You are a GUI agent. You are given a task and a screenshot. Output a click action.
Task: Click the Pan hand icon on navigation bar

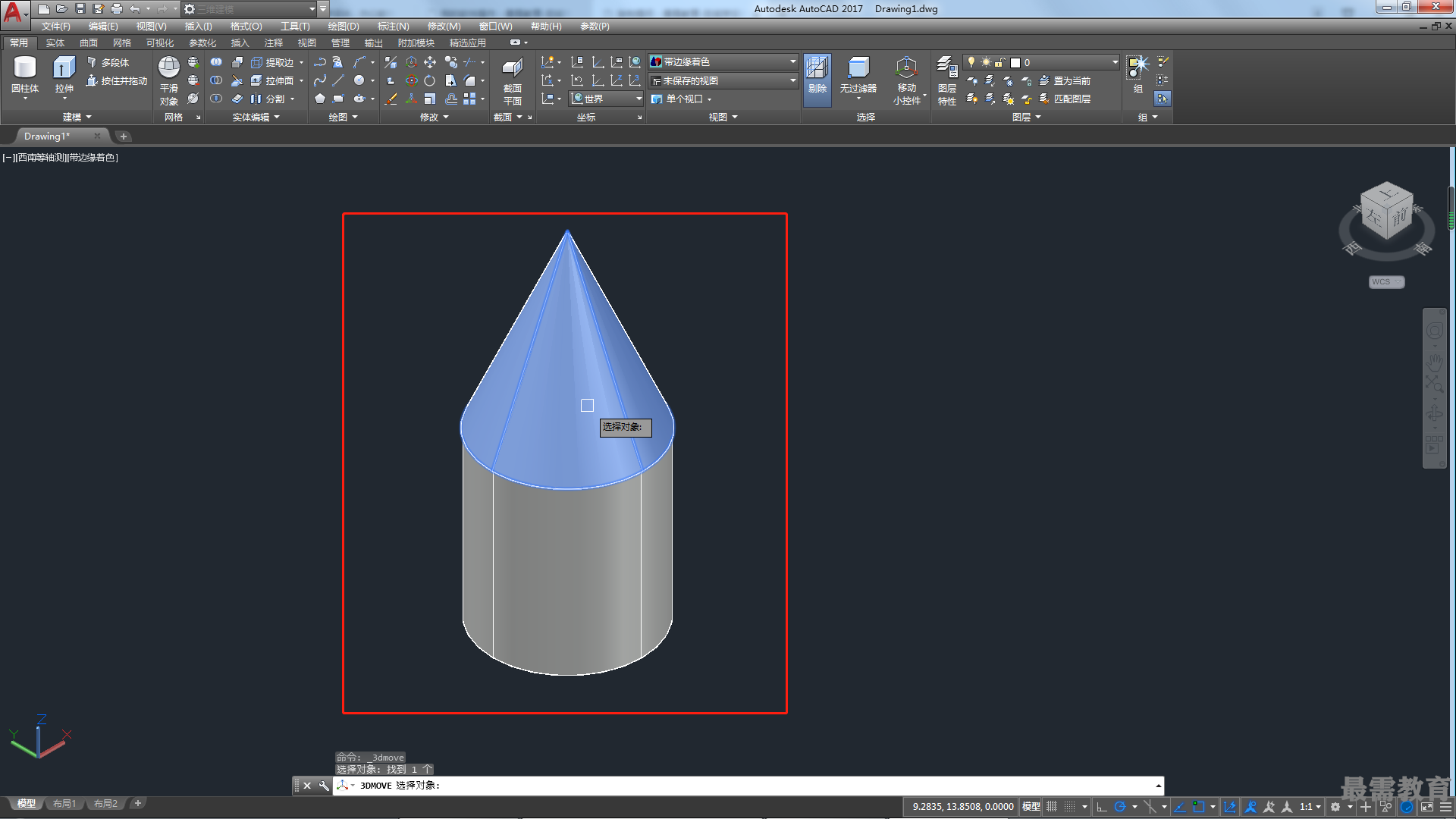pos(1434,361)
